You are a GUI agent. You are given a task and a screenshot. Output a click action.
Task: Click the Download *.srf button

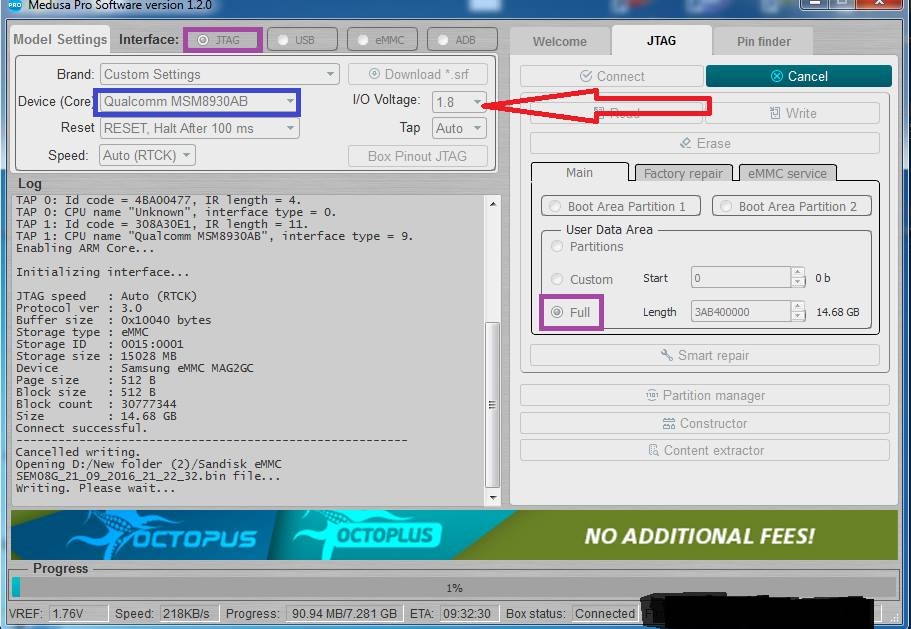[418, 74]
